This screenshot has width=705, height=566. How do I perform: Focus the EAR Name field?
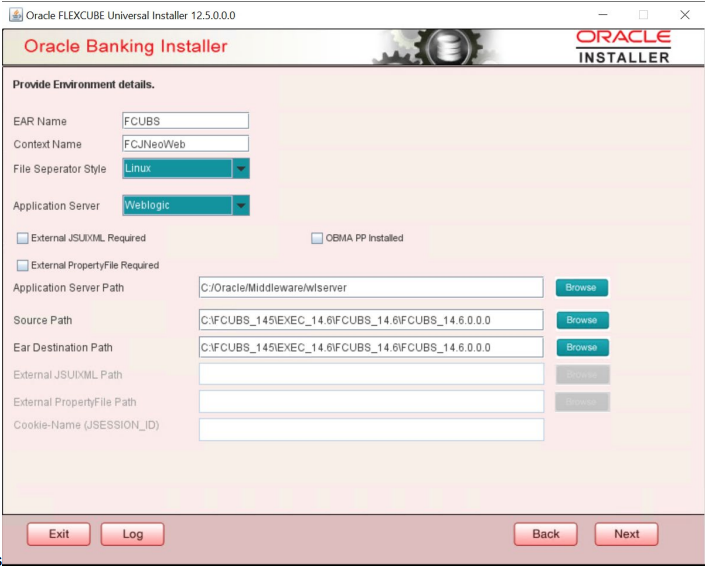point(185,121)
